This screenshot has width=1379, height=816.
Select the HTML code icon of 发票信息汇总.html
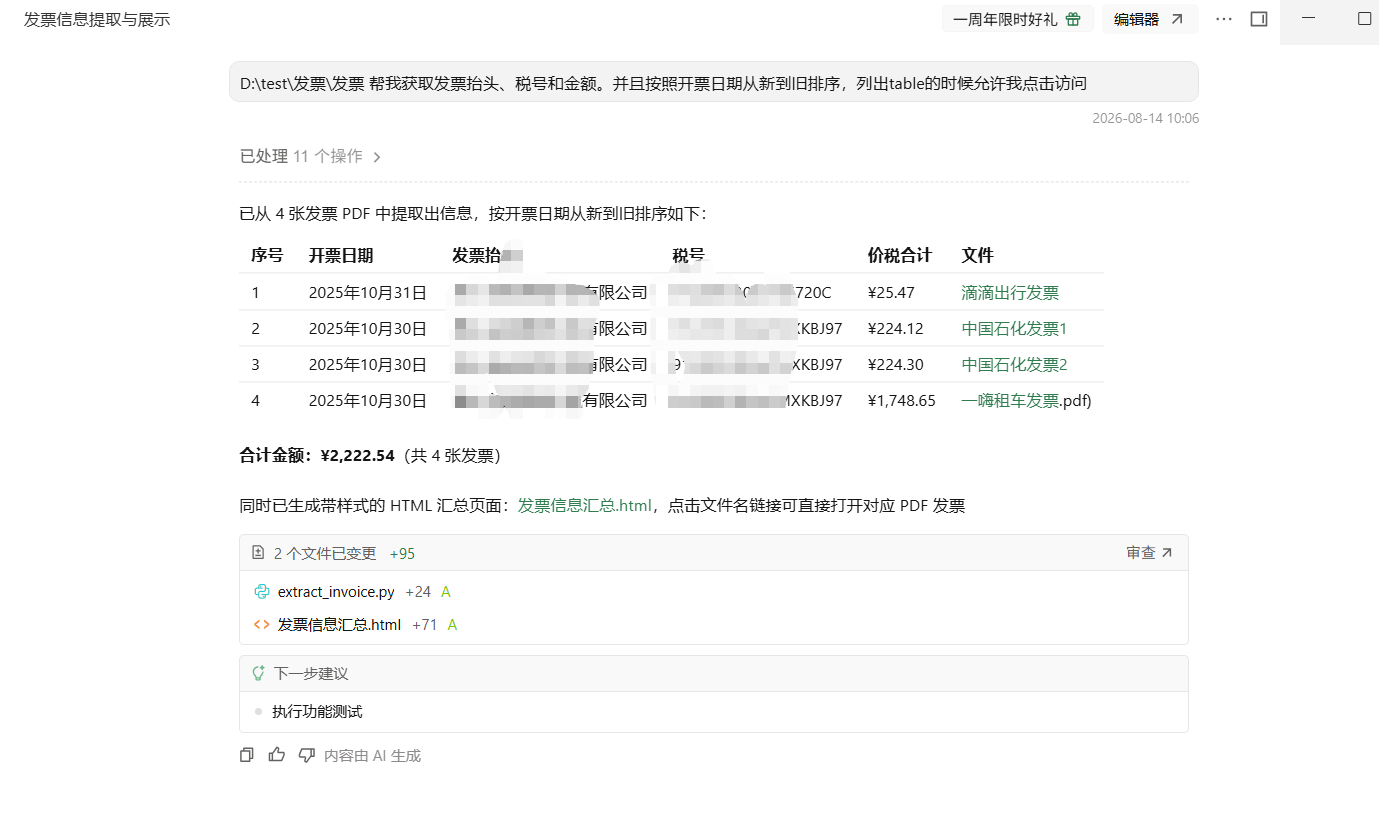pos(262,625)
